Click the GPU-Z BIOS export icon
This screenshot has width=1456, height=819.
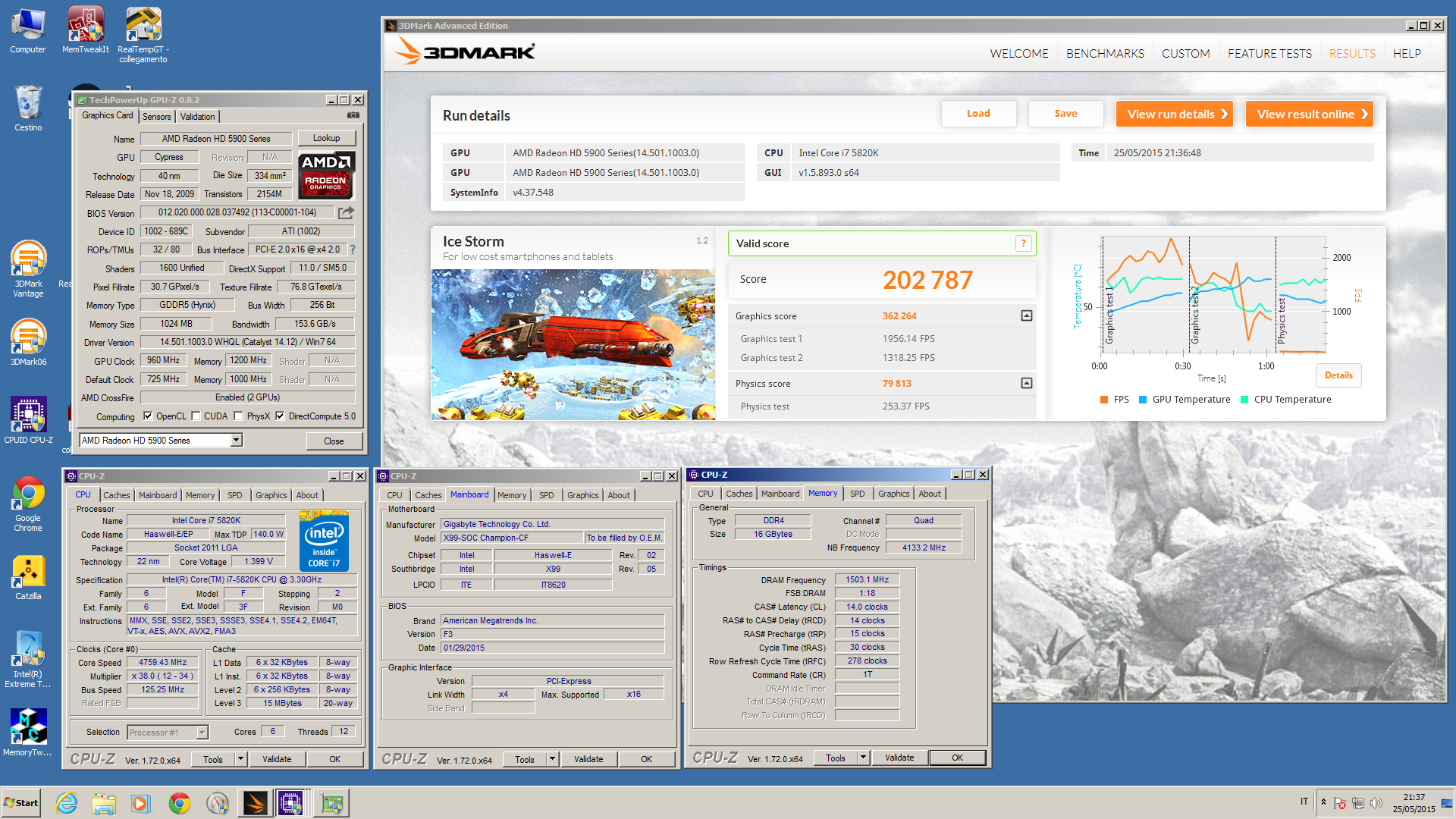point(346,212)
